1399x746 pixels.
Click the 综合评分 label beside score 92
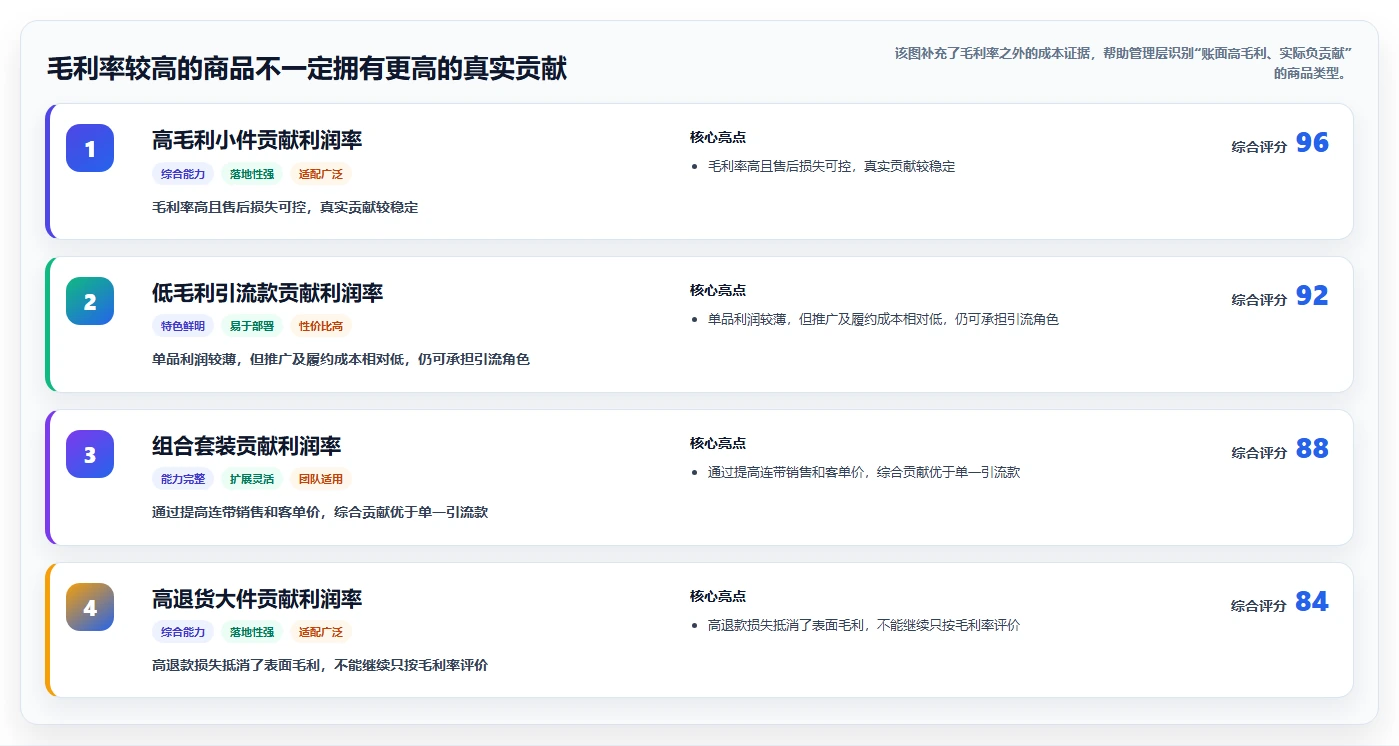click(x=1259, y=300)
